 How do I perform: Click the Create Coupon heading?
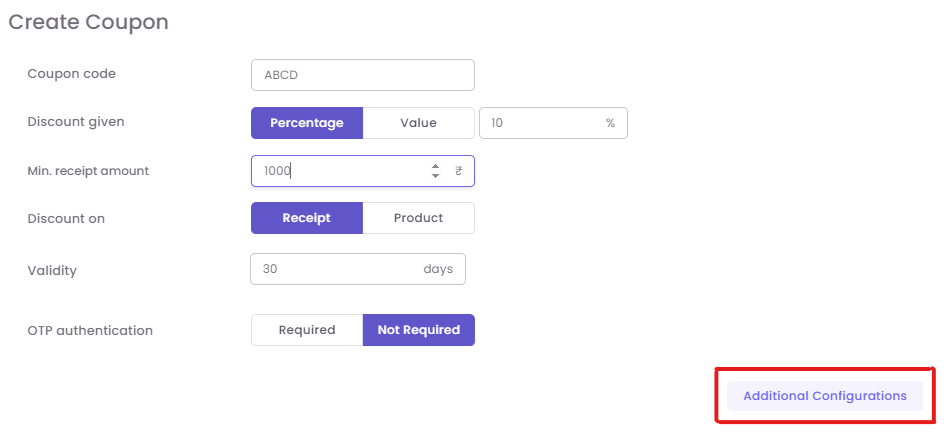pos(88,21)
